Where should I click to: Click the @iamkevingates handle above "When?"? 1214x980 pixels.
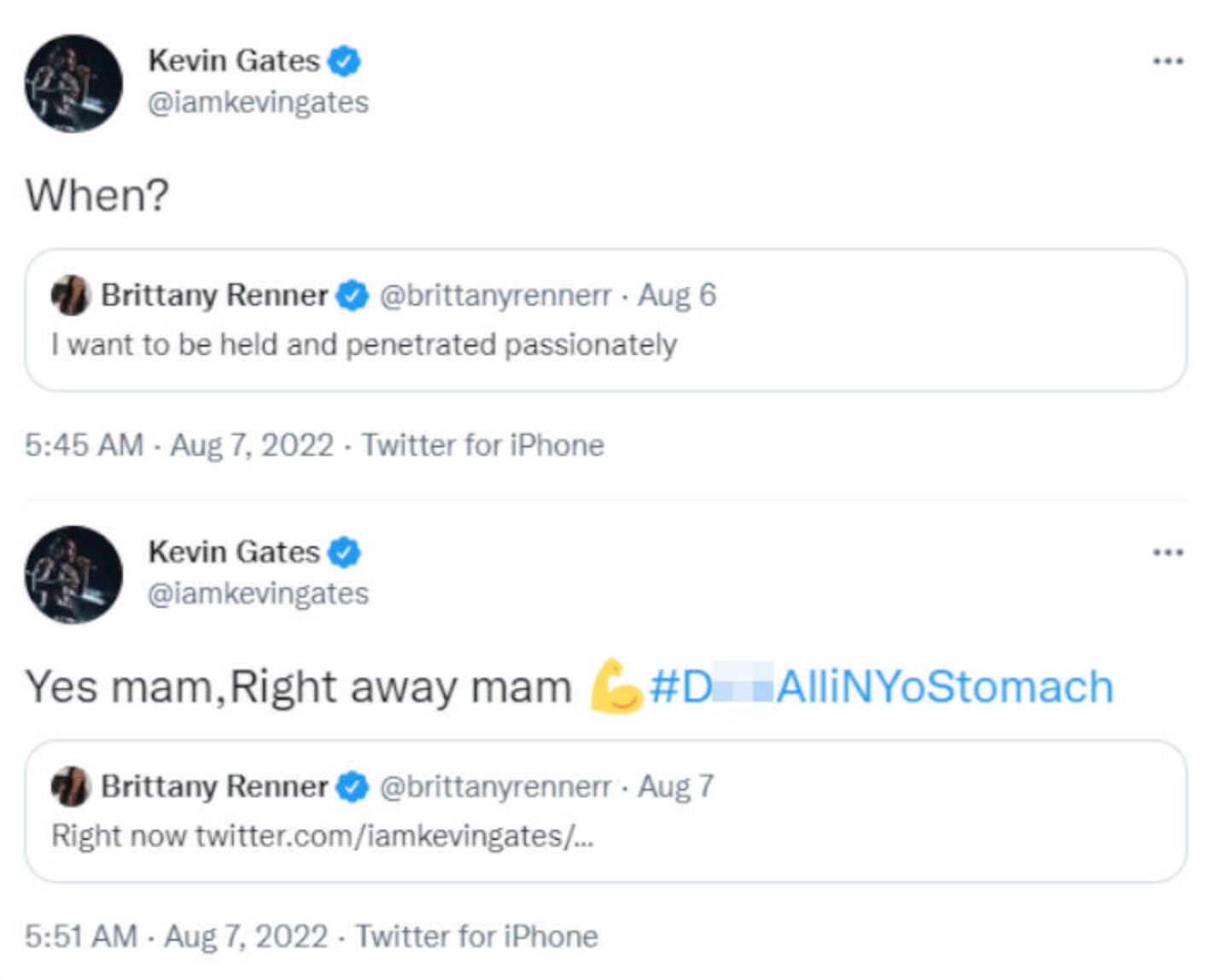(258, 102)
